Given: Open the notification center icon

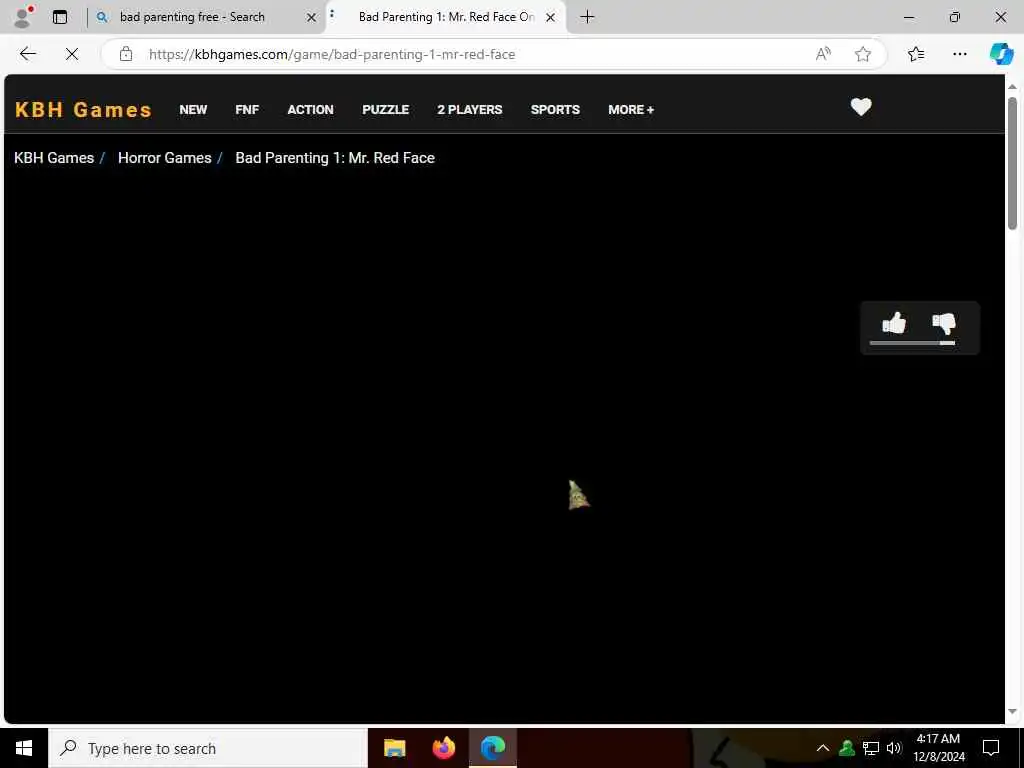Looking at the screenshot, I should [991, 748].
